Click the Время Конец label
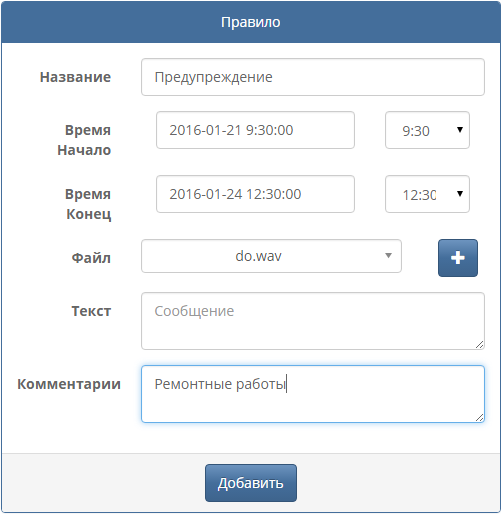 [x=88, y=204]
